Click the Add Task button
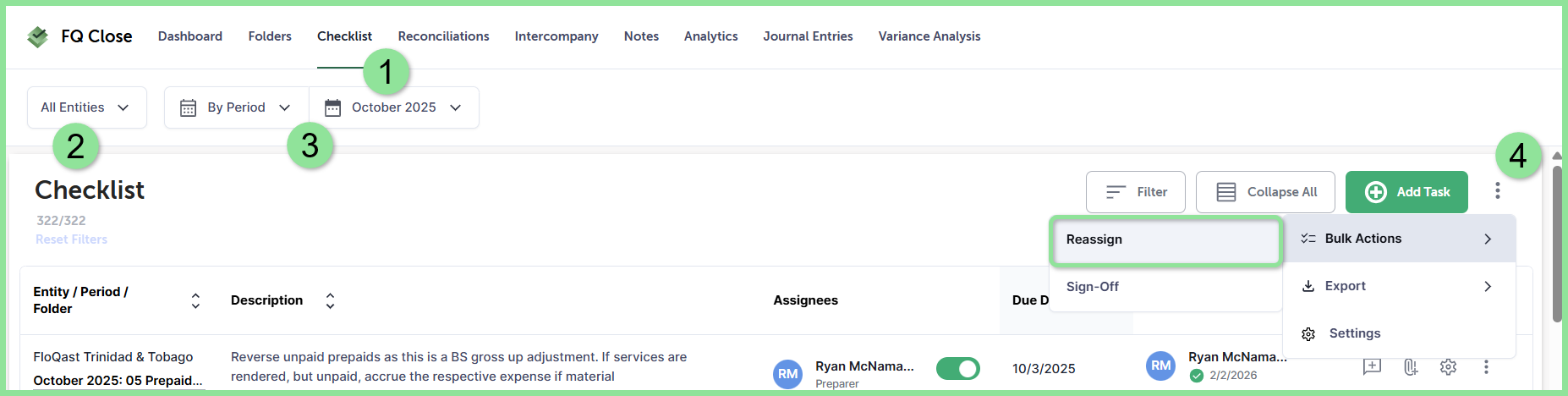Image resolution: width=1568 pixels, height=396 pixels. pyautogui.click(x=1406, y=192)
